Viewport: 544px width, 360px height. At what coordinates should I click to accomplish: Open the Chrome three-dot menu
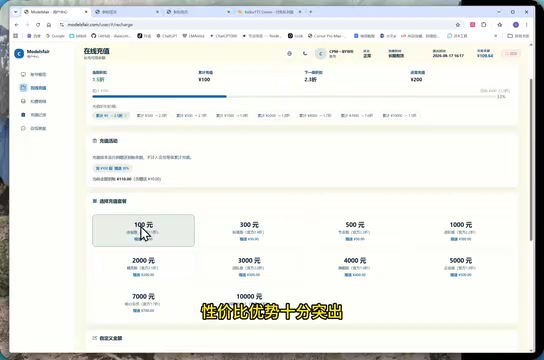pyautogui.click(x=526, y=25)
